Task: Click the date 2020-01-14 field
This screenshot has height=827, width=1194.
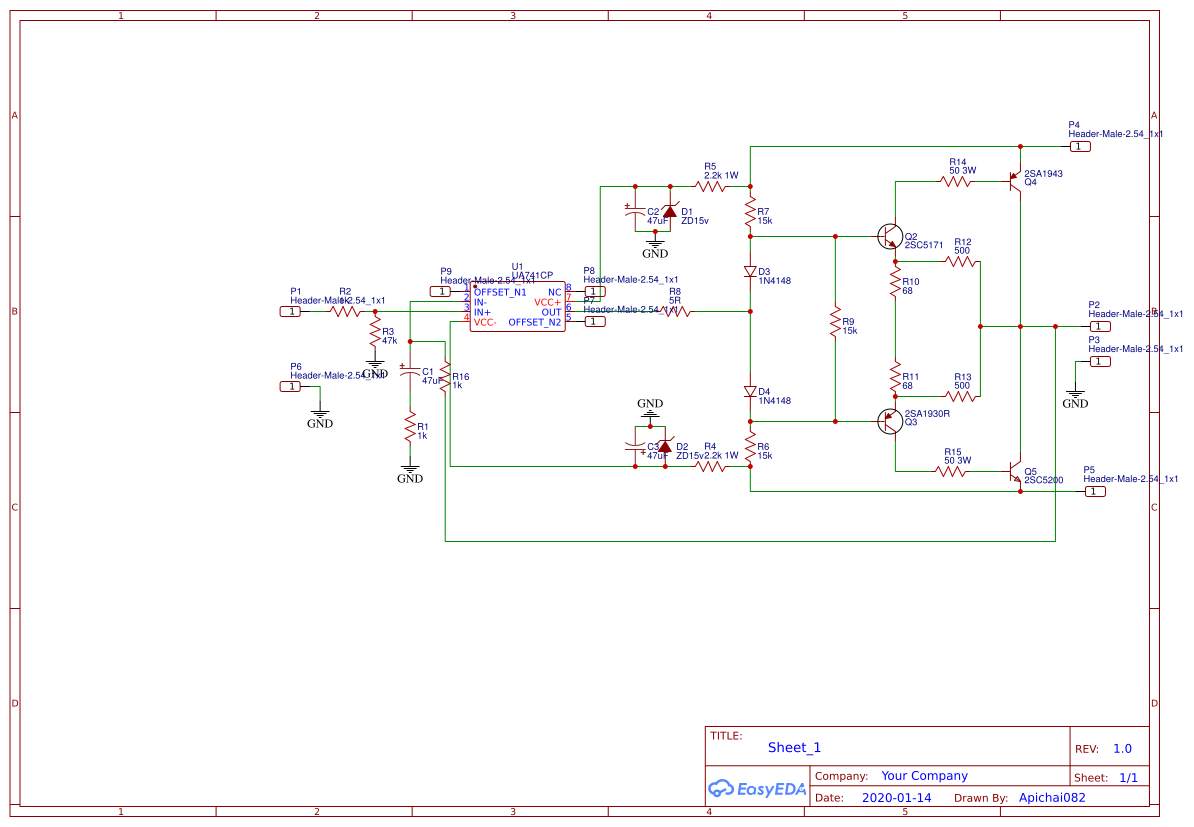Action: pyautogui.click(x=896, y=798)
